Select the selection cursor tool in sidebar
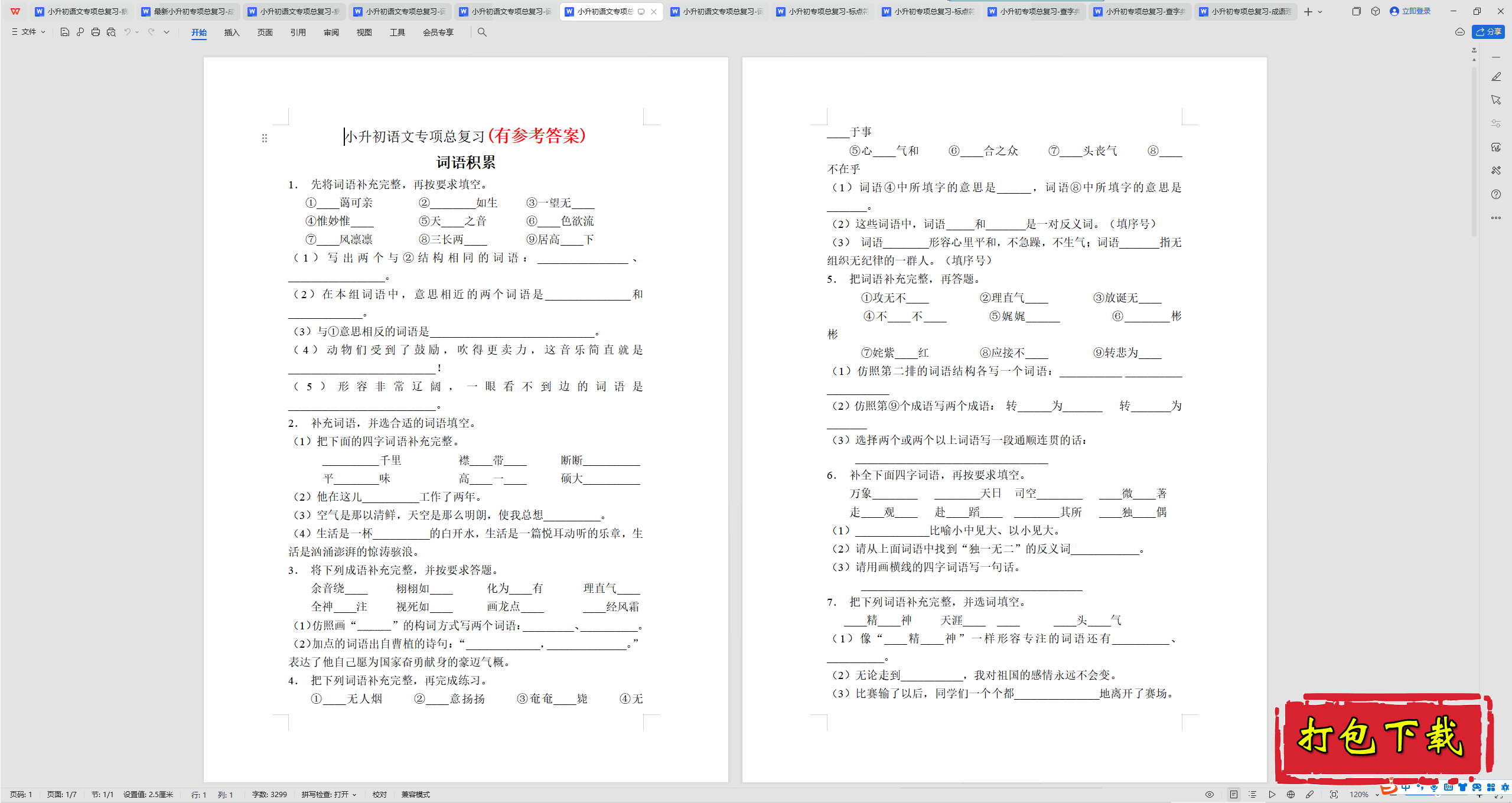This screenshot has height=803, width=1512. pyautogui.click(x=1496, y=100)
